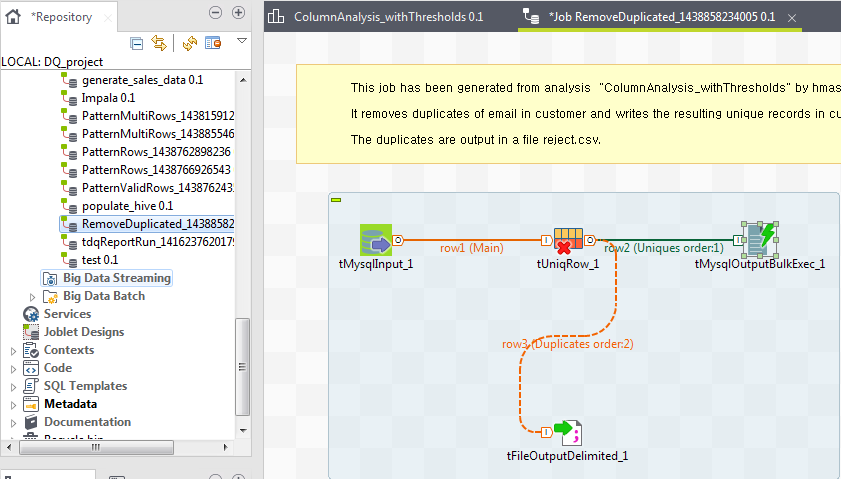Viewport: 841px width, 479px height.
Task: Click the LOCAL: DQ_project label
Action: [x=52, y=62]
